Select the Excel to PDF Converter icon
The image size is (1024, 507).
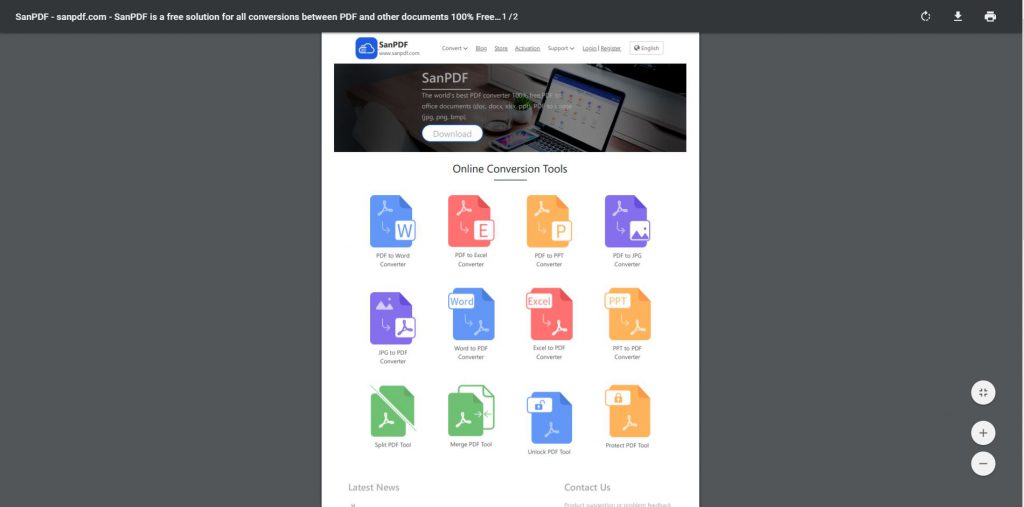click(x=549, y=315)
